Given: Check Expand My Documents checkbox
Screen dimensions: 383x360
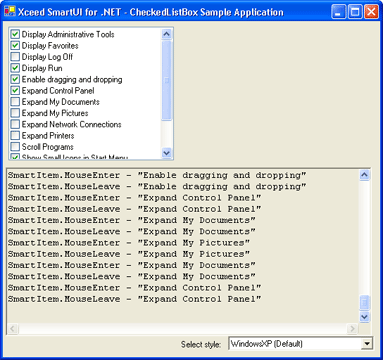Looking at the screenshot, I should (x=15, y=102).
